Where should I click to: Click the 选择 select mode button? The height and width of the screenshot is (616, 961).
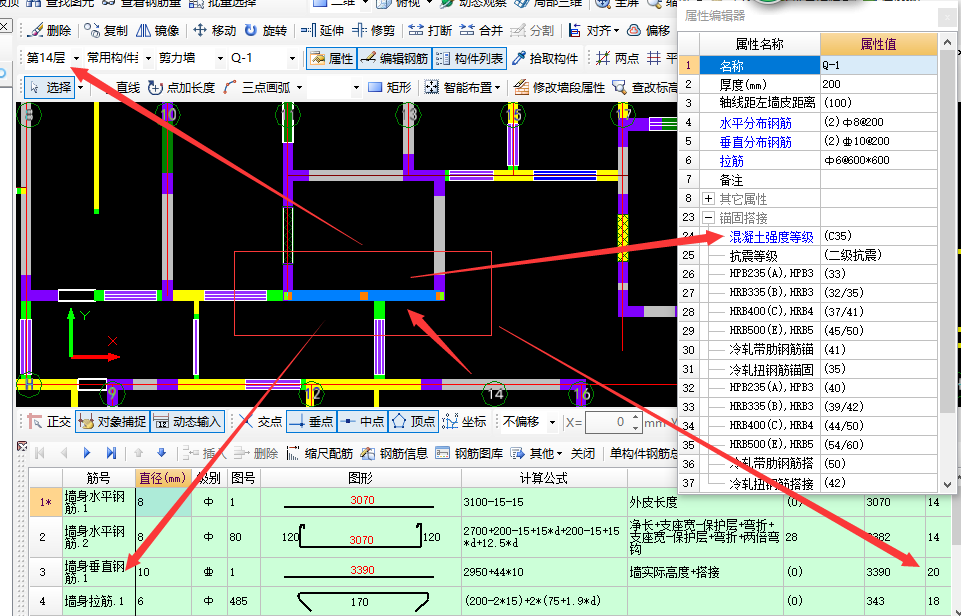tap(50, 88)
